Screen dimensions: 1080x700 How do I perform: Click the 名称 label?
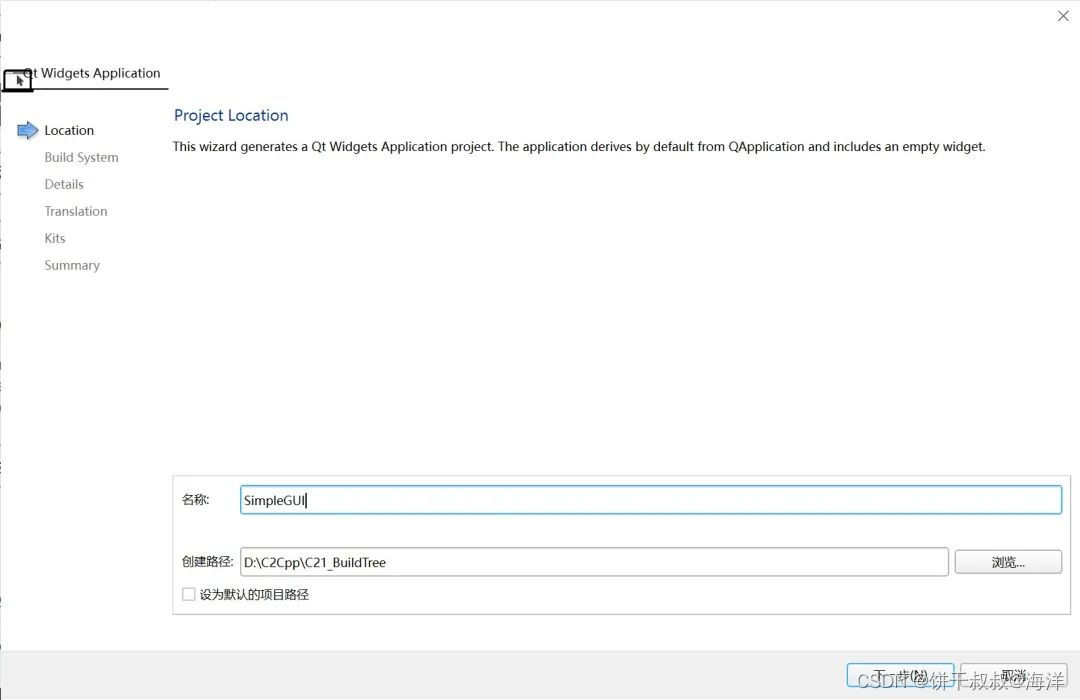point(196,500)
